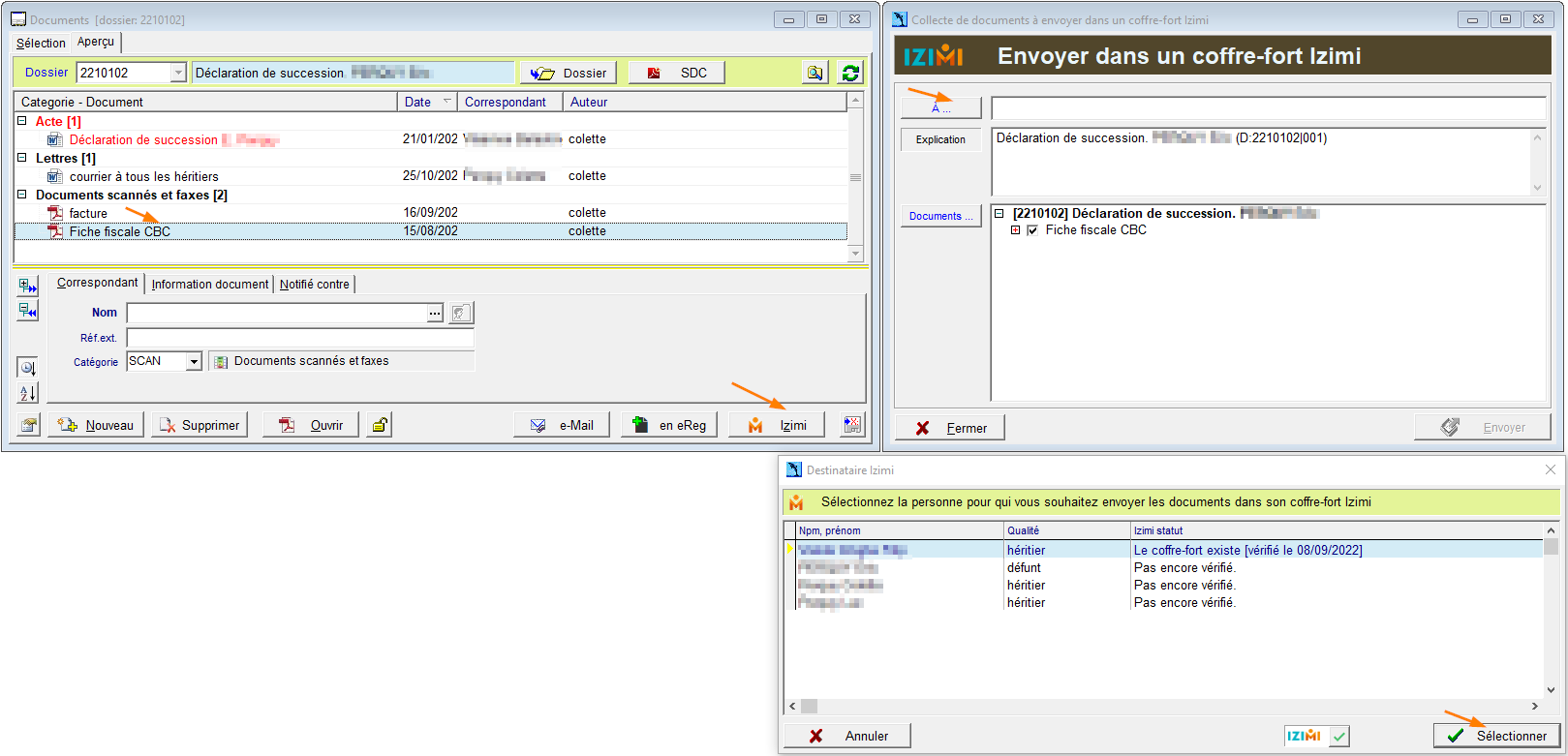Open the Notifié contre tab
Viewport: 1568px width, 756px height.
(315, 284)
